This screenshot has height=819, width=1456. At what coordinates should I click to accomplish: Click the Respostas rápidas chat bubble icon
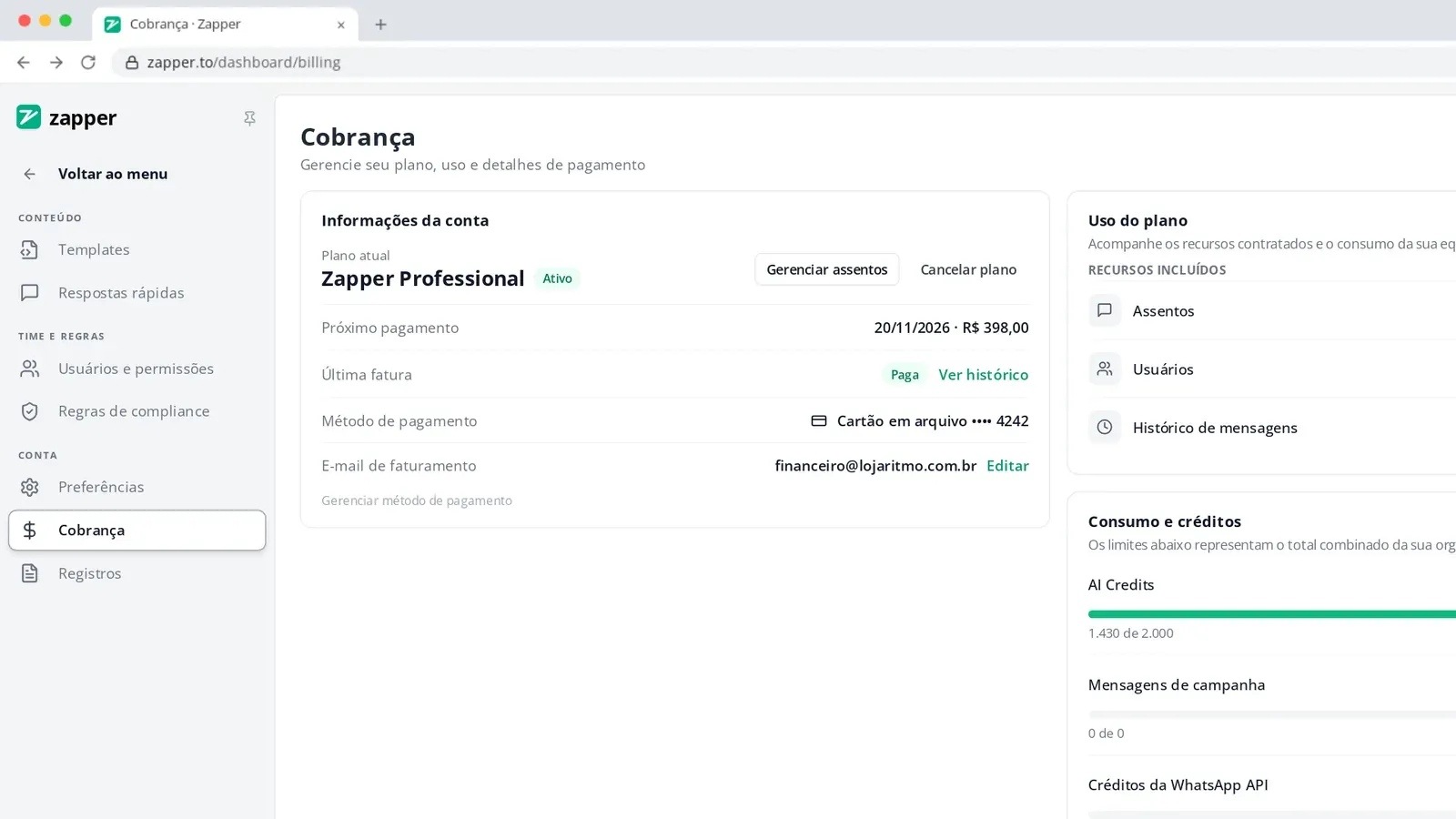[30, 293]
